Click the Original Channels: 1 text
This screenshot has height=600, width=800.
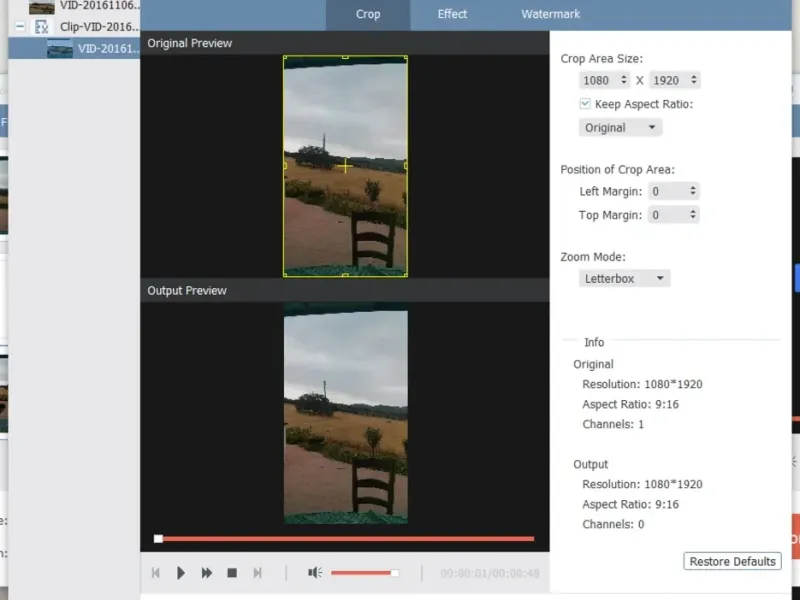click(613, 424)
